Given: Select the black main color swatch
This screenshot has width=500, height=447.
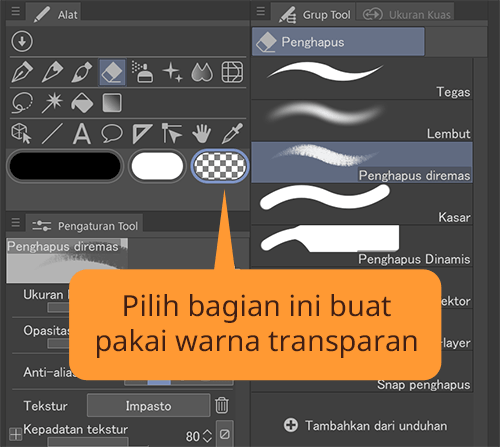Looking at the screenshot, I should (65, 166).
